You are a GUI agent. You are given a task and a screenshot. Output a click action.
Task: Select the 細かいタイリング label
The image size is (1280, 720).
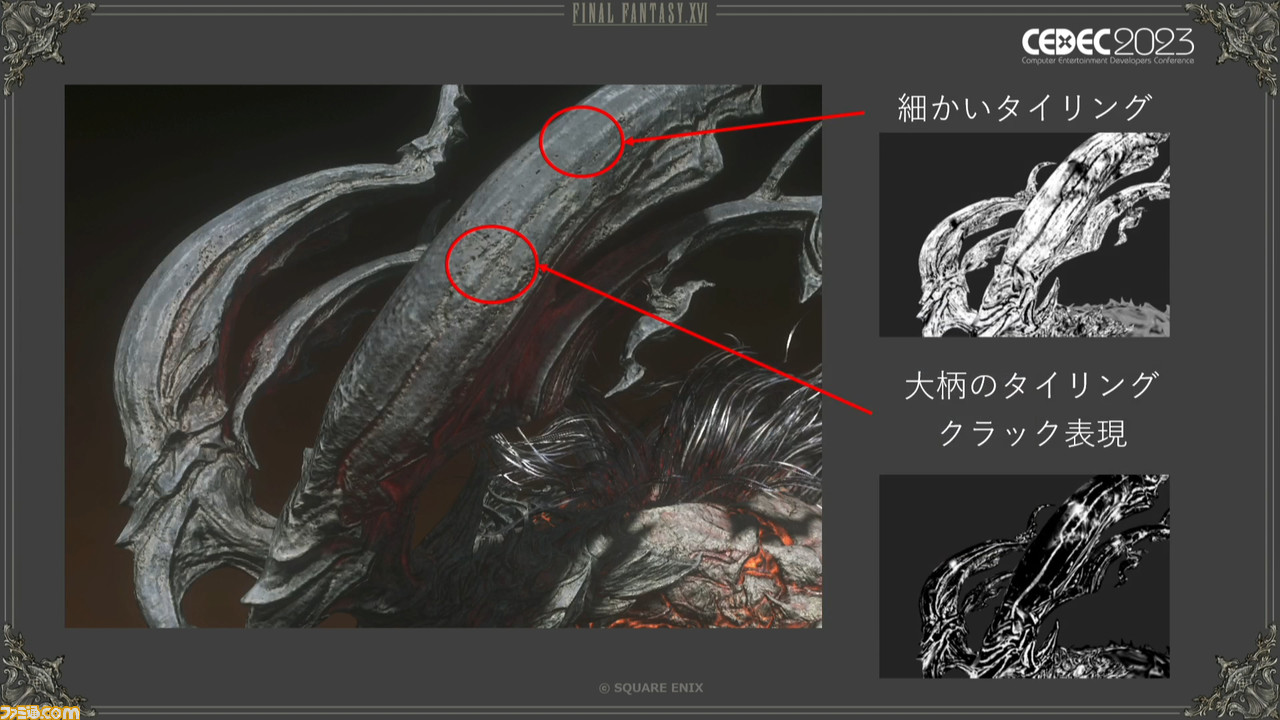click(1025, 107)
